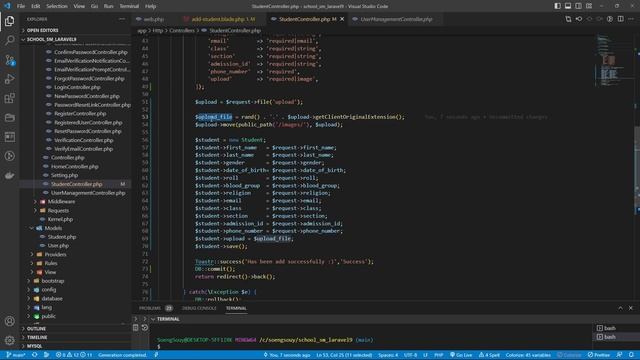Toggle secondary side bar visibility

coord(578,6)
